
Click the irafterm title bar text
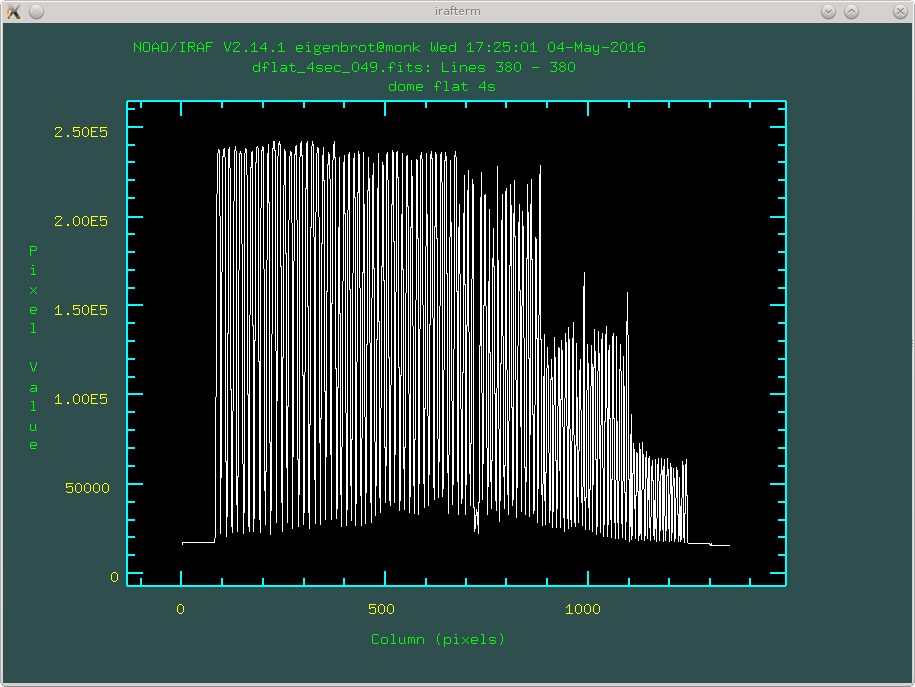tap(457, 11)
